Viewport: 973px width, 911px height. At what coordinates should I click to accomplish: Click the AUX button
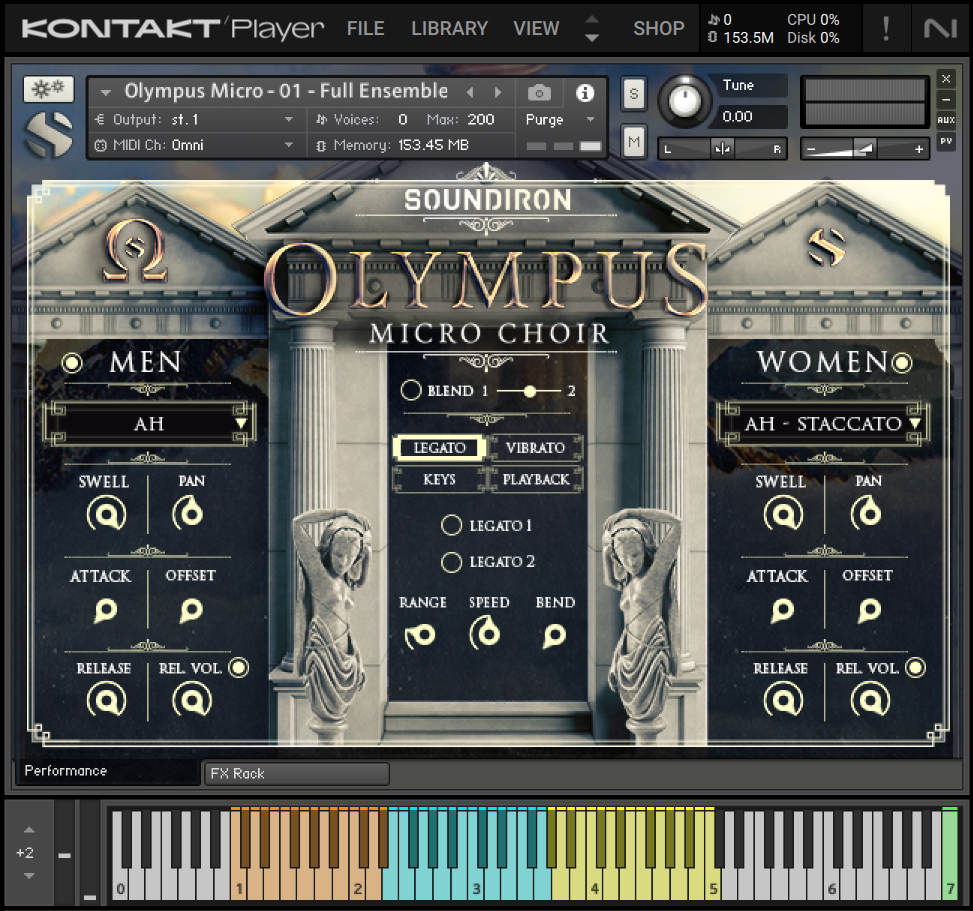(x=946, y=120)
